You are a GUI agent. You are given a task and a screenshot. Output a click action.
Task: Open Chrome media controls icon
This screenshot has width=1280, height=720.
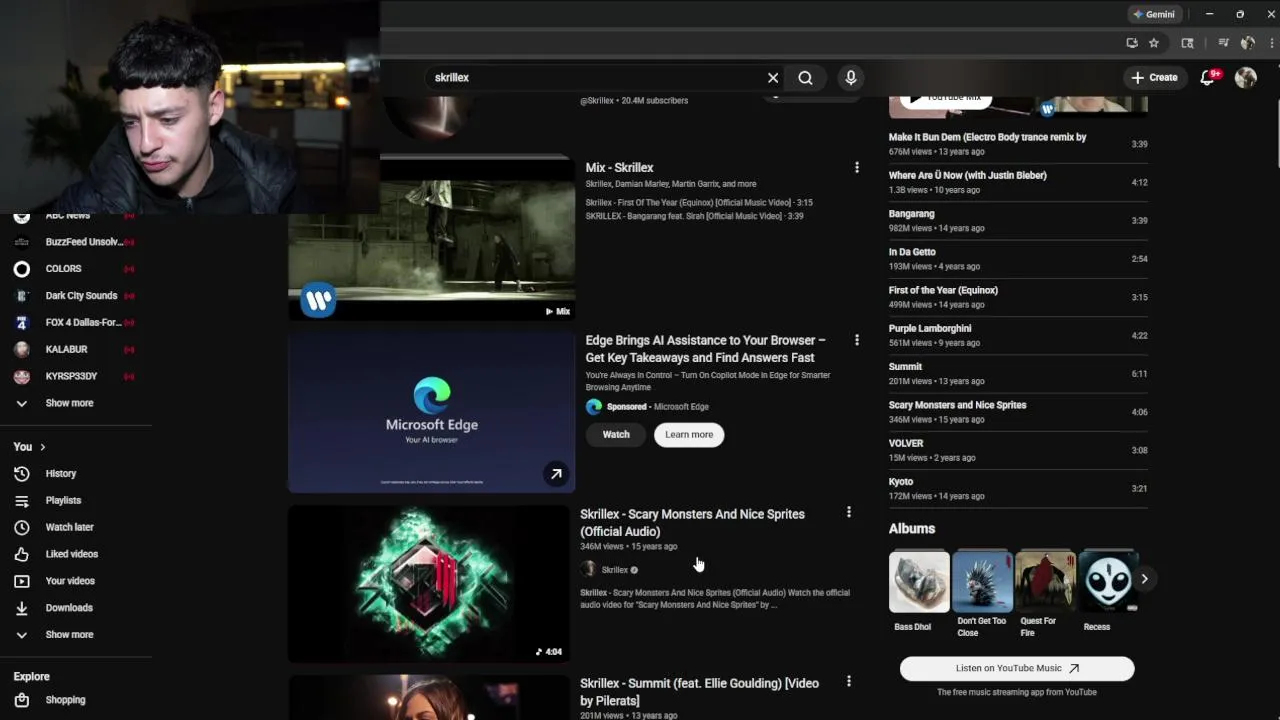(1223, 43)
